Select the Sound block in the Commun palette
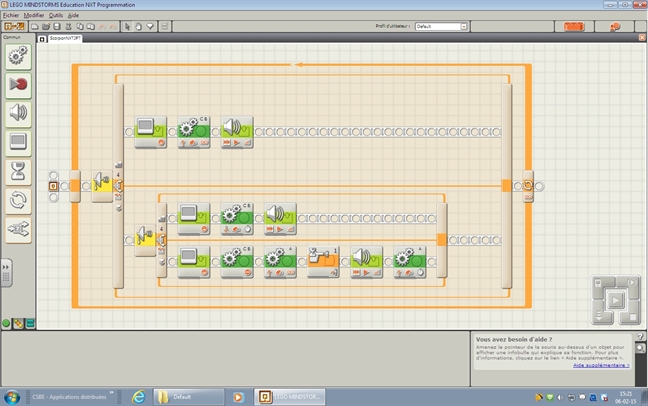Screen dimensions: 648x406 [18, 113]
